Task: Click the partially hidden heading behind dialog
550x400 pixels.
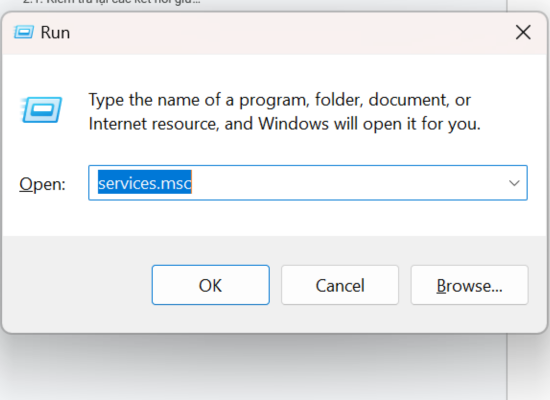Action: (x=112, y=2)
